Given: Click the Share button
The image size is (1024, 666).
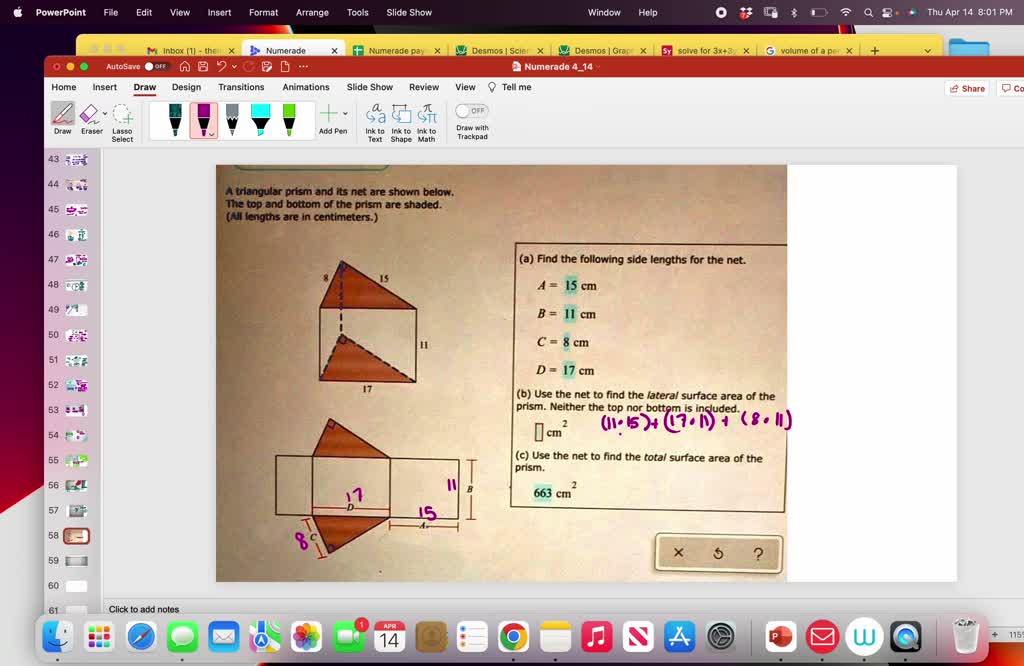Looking at the screenshot, I should click(x=966, y=88).
